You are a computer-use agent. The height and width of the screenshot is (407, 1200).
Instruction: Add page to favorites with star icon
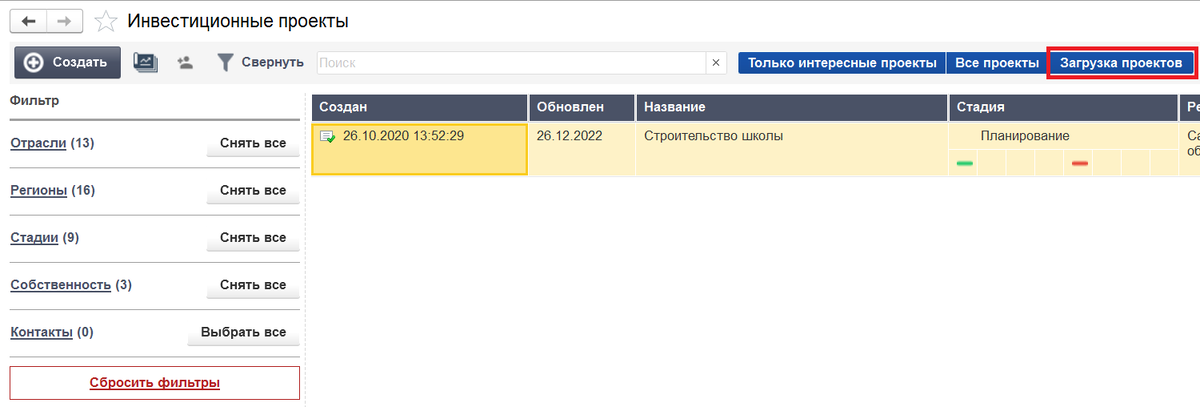tap(105, 21)
